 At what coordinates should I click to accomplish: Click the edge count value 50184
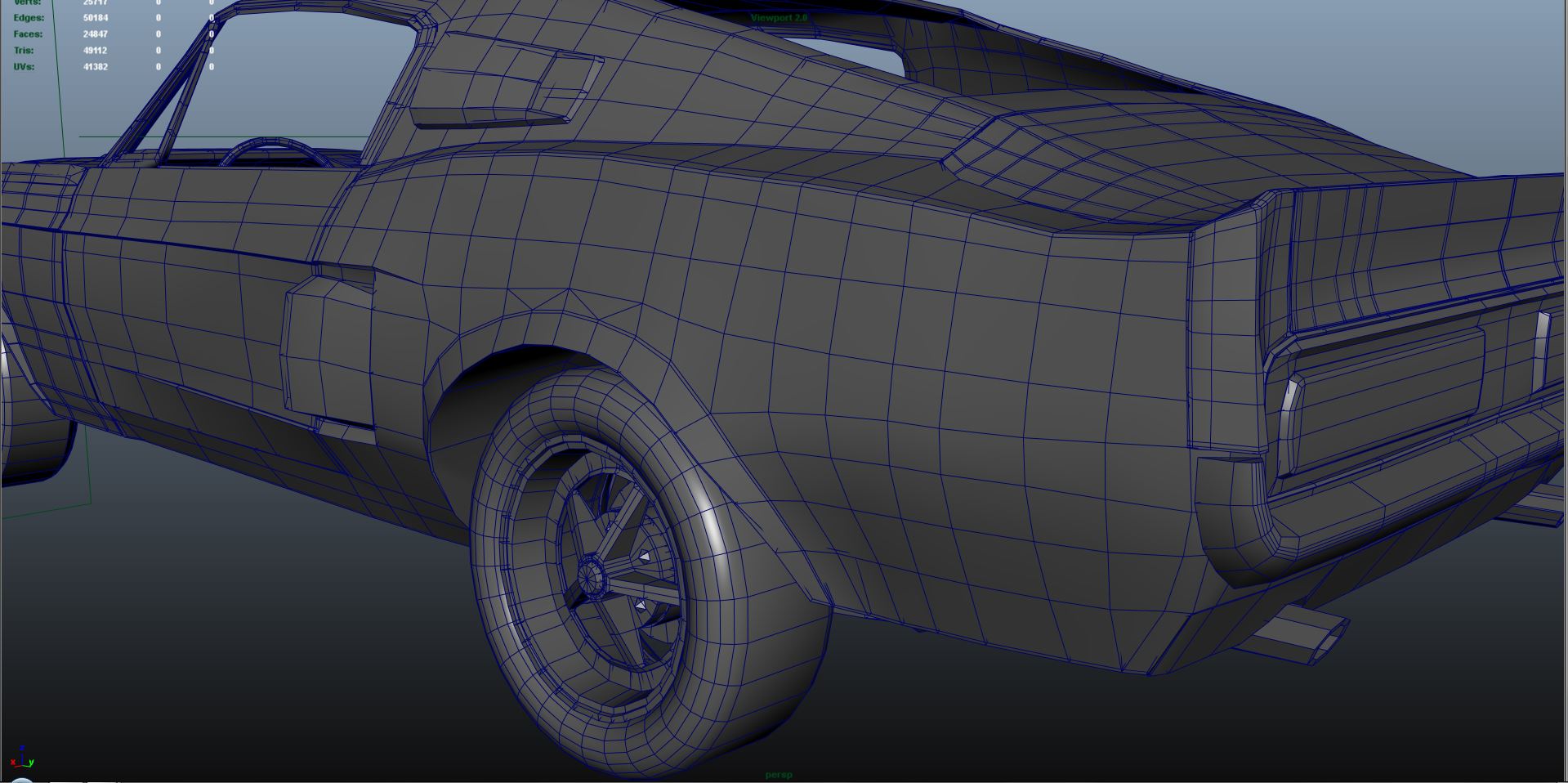click(x=96, y=18)
